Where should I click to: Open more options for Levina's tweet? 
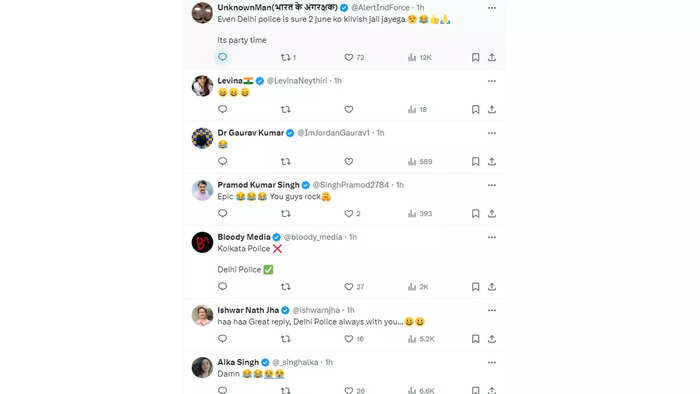(492, 81)
